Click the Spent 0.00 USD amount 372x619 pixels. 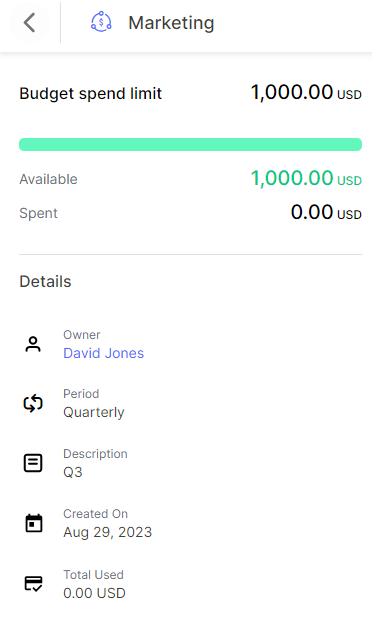(326, 212)
